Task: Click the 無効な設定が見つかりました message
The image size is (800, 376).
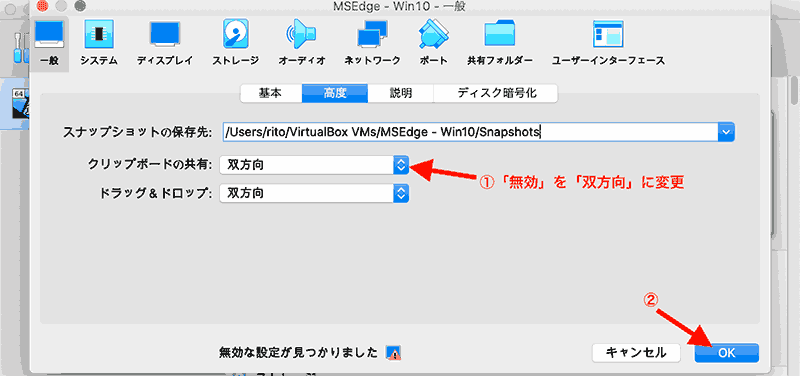Action: tap(298, 353)
